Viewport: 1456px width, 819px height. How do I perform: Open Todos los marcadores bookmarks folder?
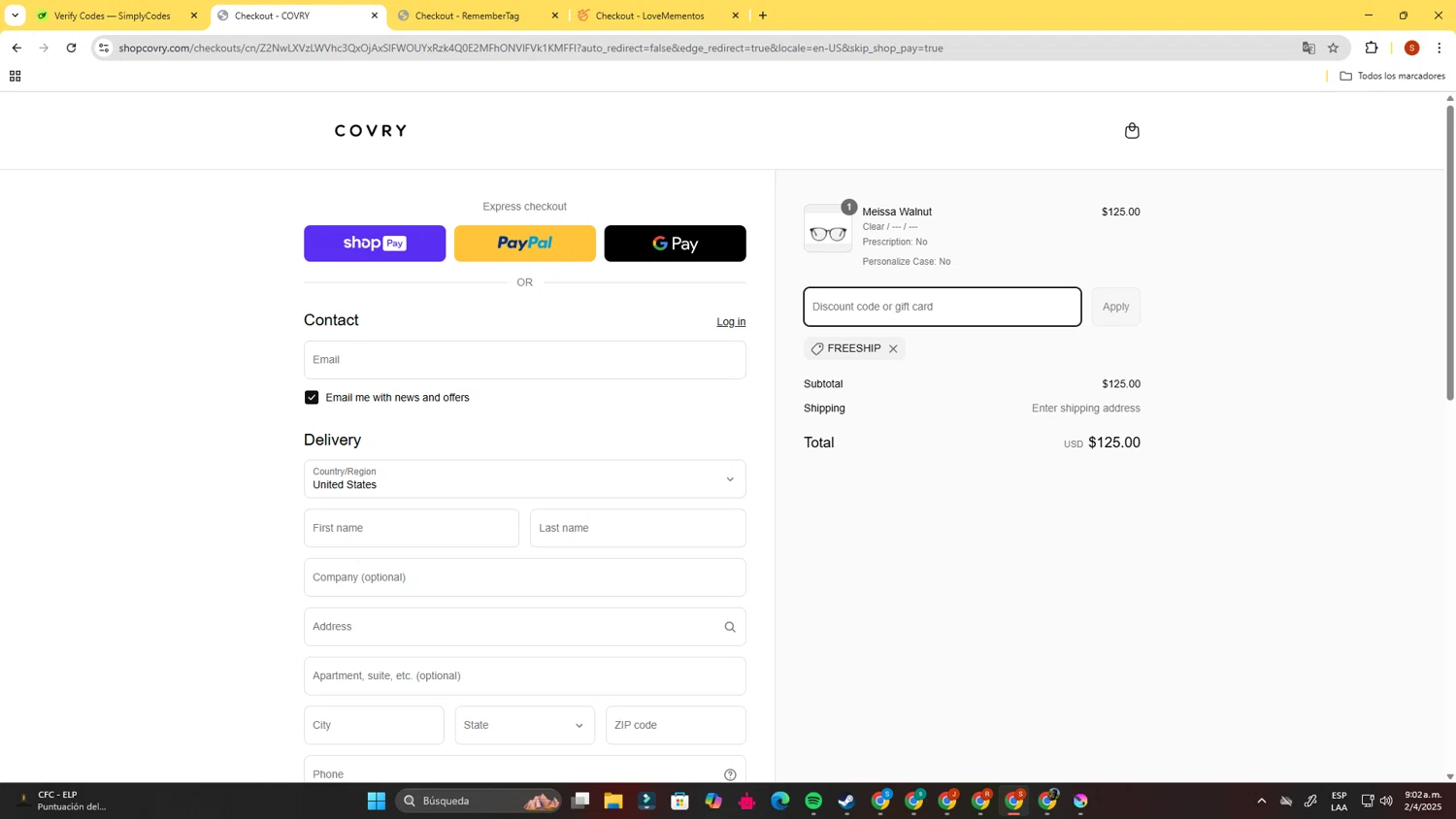point(1392,76)
